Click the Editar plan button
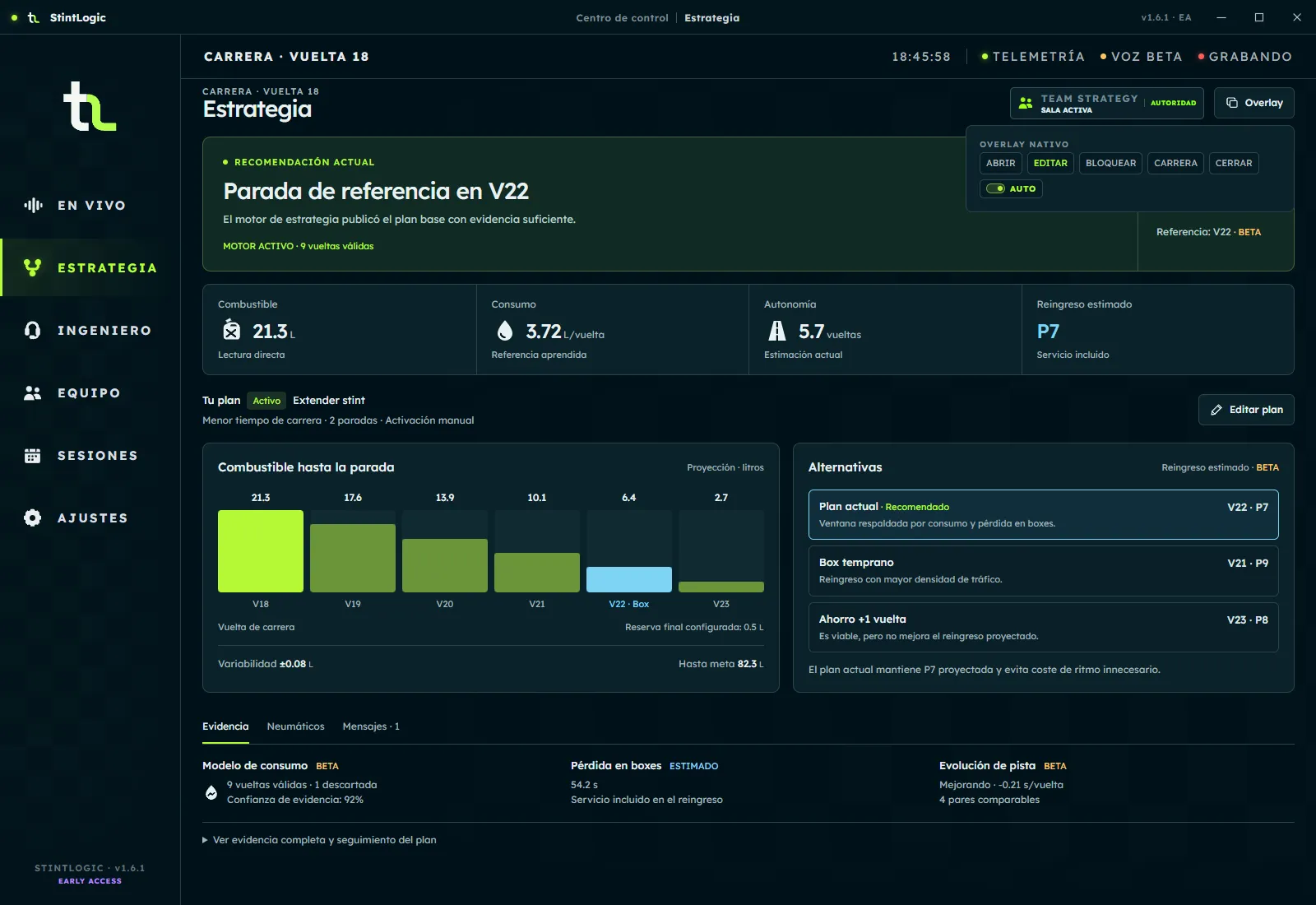Viewport: 1316px width, 905px height. [1246, 410]
